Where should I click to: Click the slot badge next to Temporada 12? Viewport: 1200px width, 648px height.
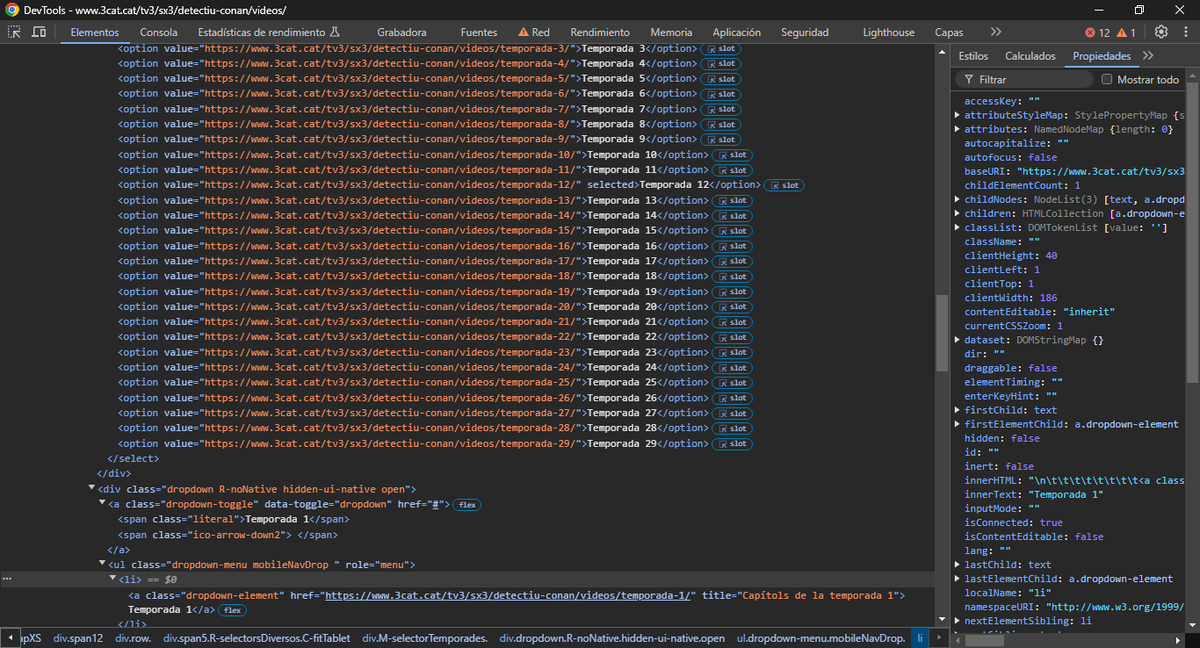coord(785,185)
